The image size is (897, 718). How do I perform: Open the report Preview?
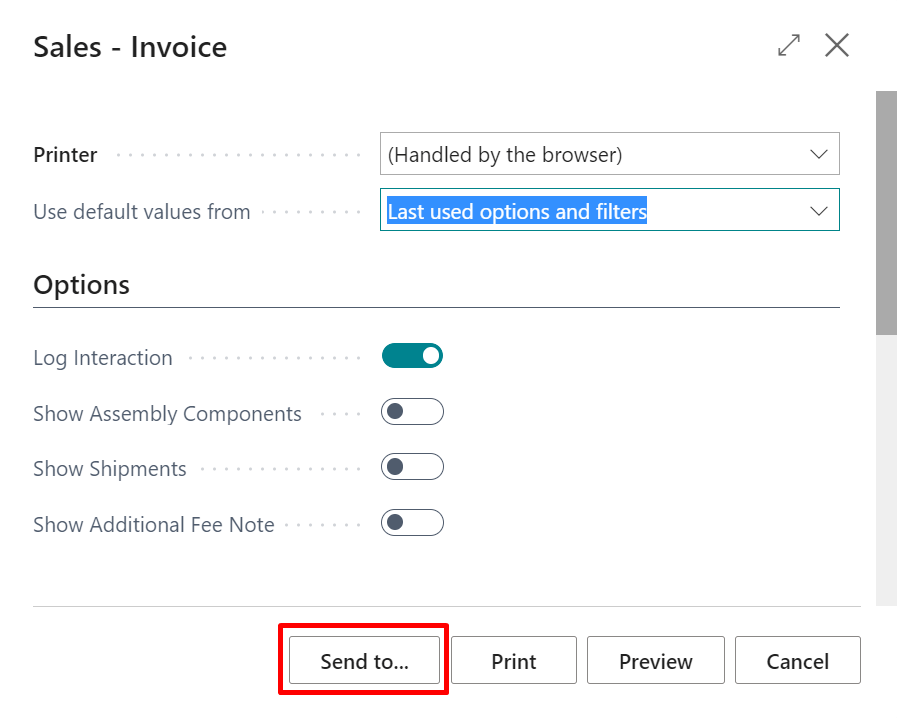pyautogui.click(x=655, y=660)
